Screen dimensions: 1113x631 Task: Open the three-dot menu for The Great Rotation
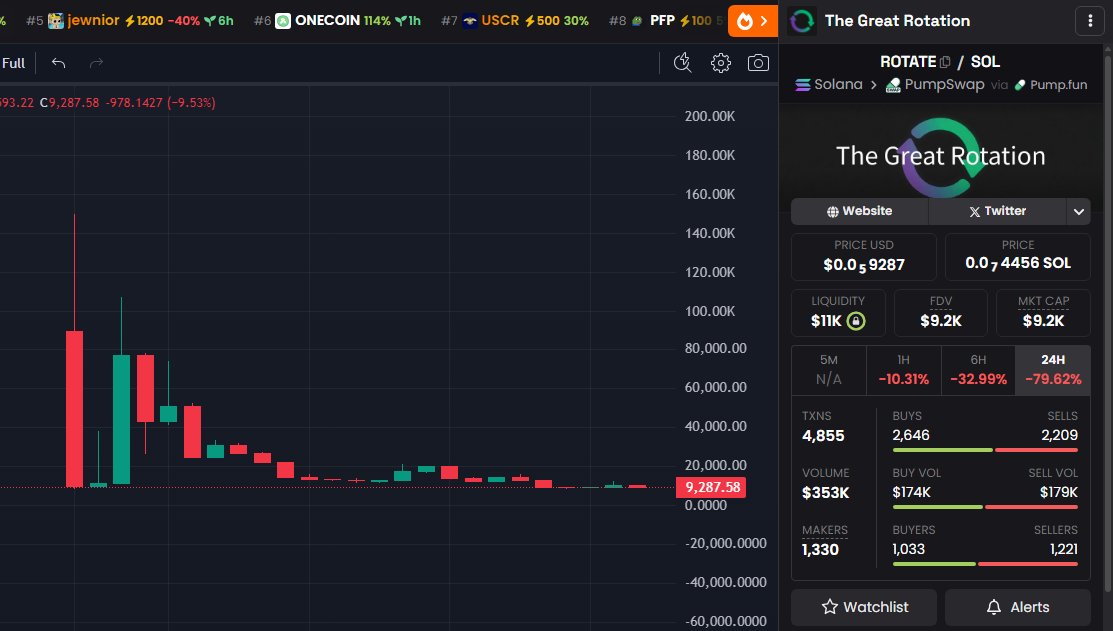(x=1090, y=21)
